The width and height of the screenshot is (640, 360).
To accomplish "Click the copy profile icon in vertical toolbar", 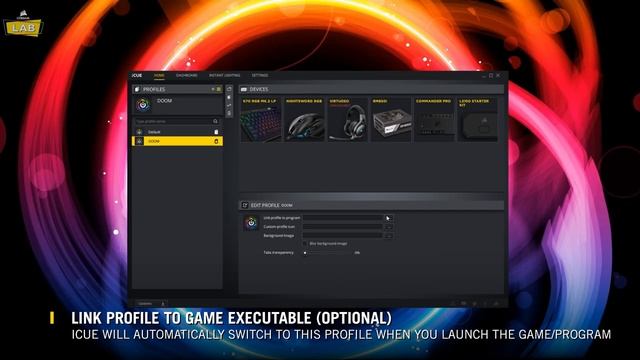I will (229, 97).
